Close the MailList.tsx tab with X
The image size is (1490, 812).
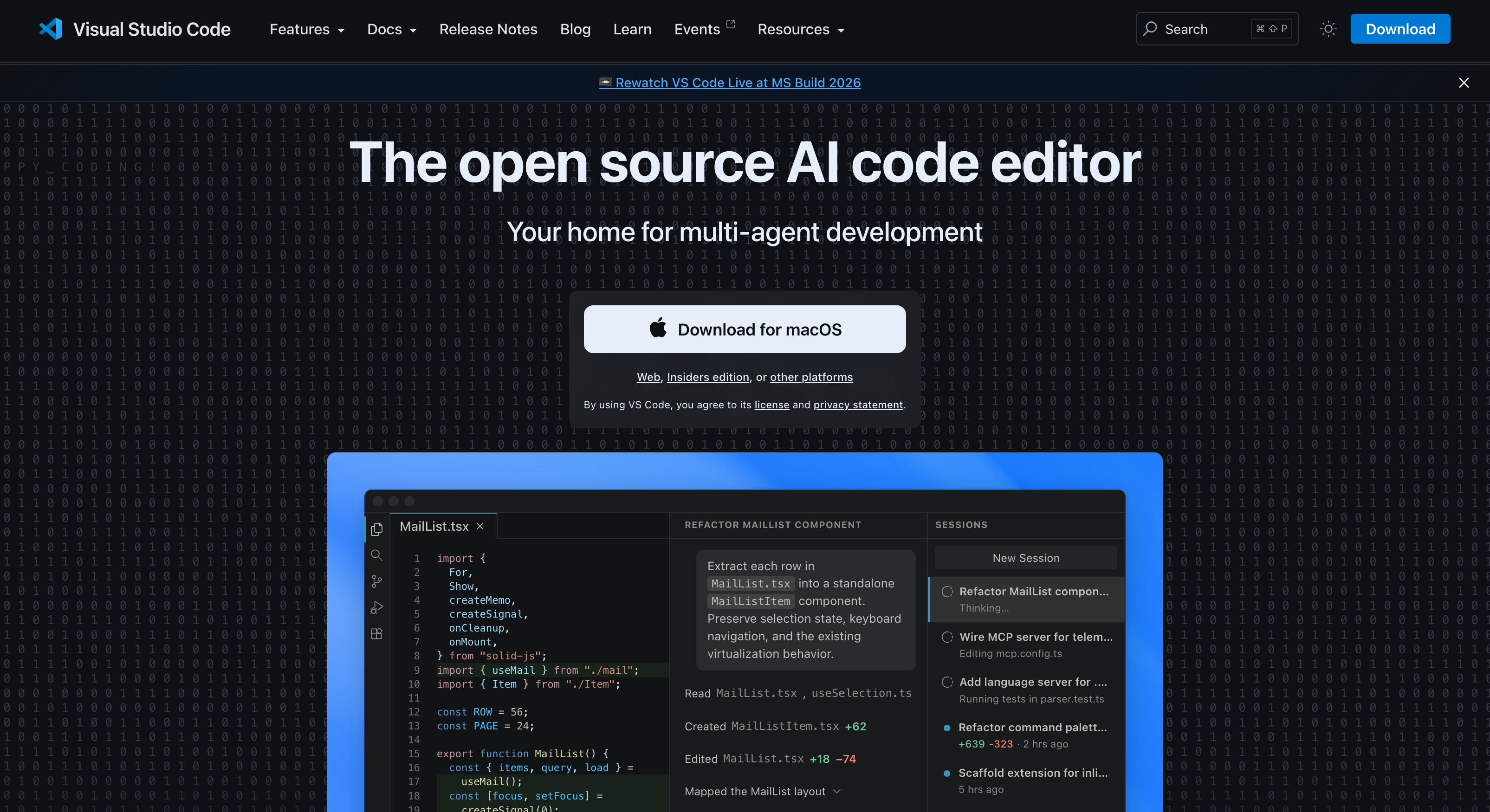click(479, 526)
